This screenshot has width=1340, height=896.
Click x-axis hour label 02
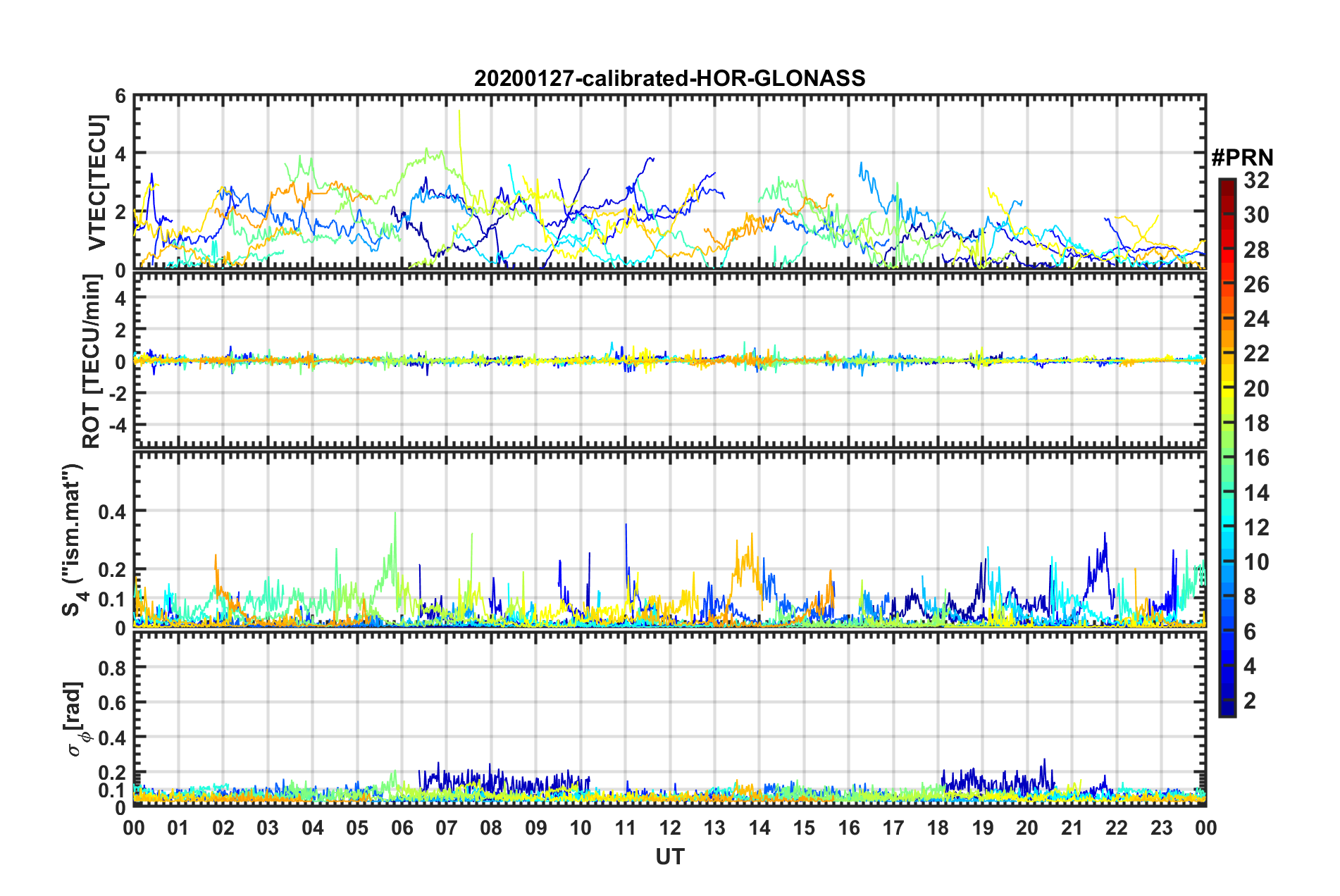coord(223,828)
